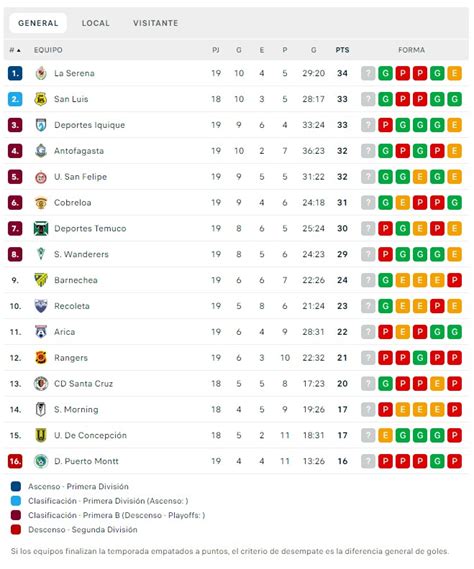Click the Cobreloa team crest
The width and height of the screenshot is (474, 569).
point(41,202)
